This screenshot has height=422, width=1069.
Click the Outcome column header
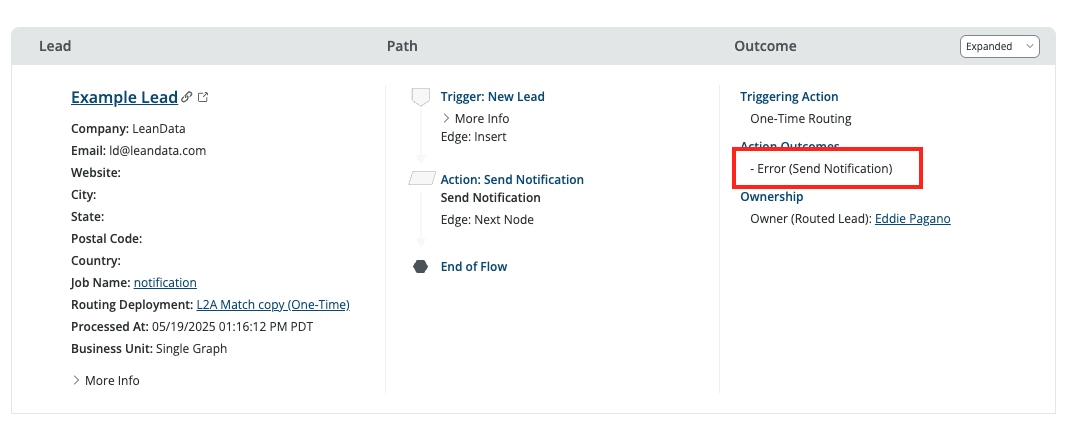point(765,46)
